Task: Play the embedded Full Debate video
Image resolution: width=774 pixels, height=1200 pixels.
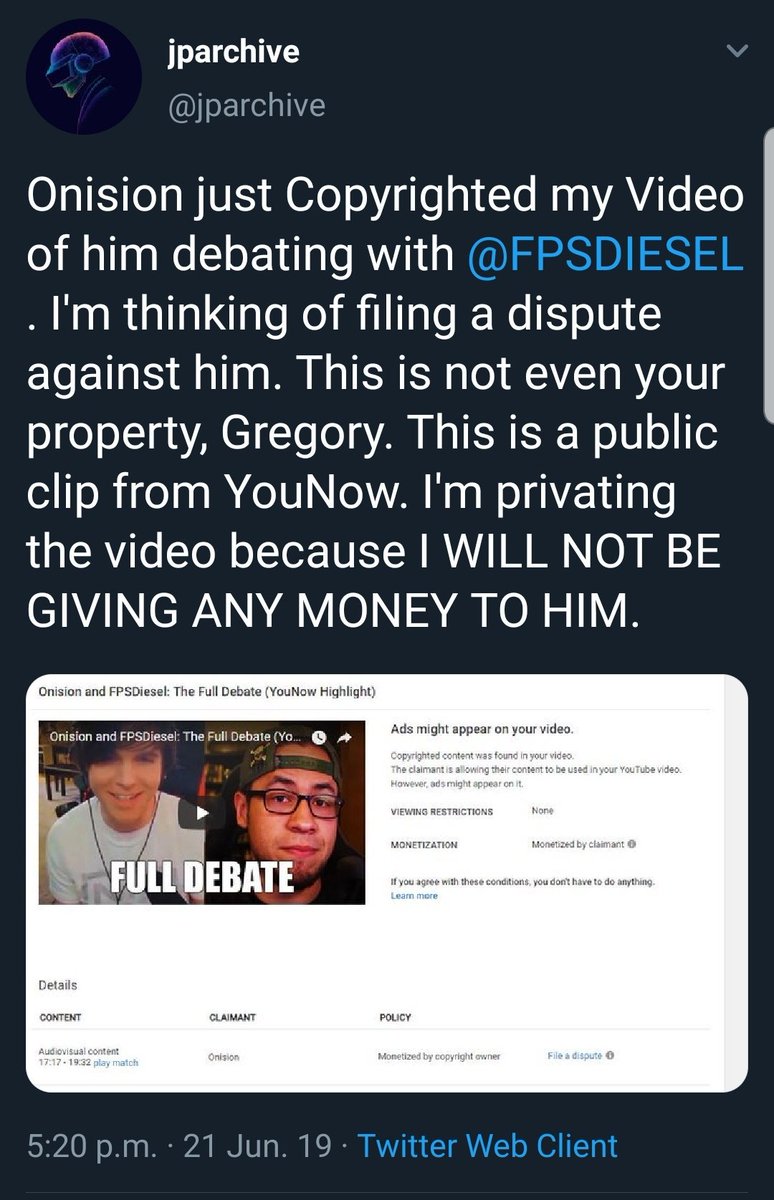Action: tap(203, 812)
